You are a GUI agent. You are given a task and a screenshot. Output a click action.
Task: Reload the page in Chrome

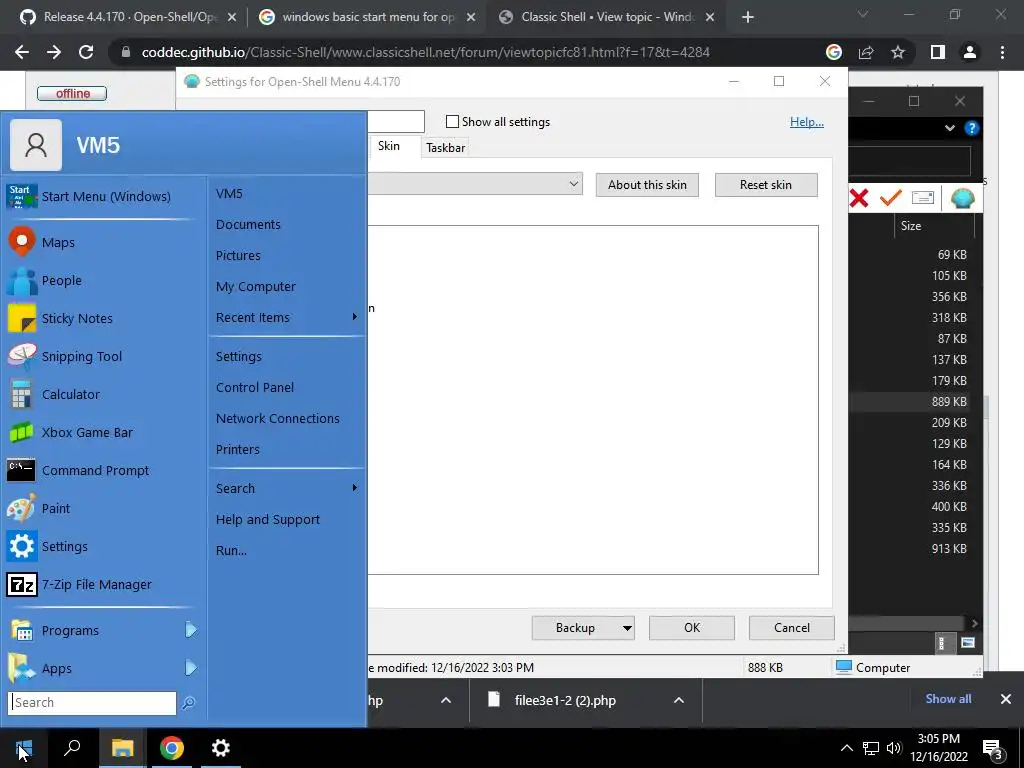pos(86,52)
